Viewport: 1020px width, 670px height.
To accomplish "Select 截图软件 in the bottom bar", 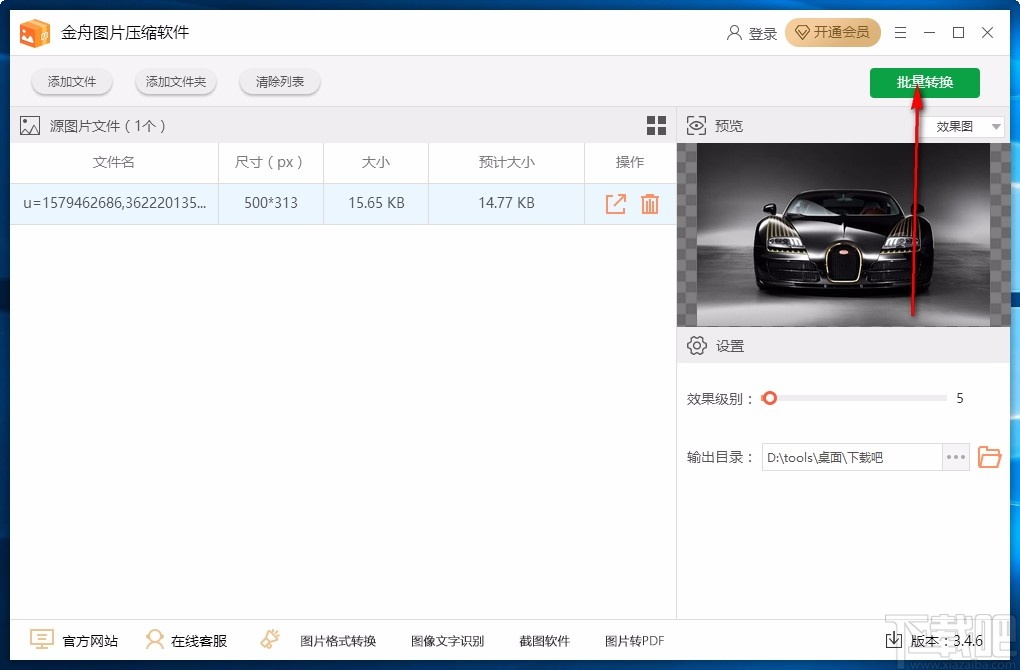I will click(x=545, y=640).
